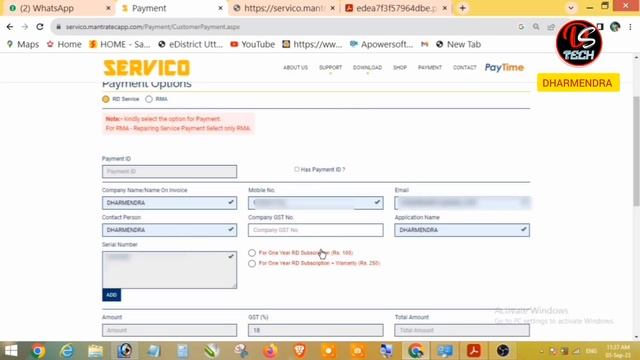
Task: Open the New Tab bookmark
Action: [458, 44]
